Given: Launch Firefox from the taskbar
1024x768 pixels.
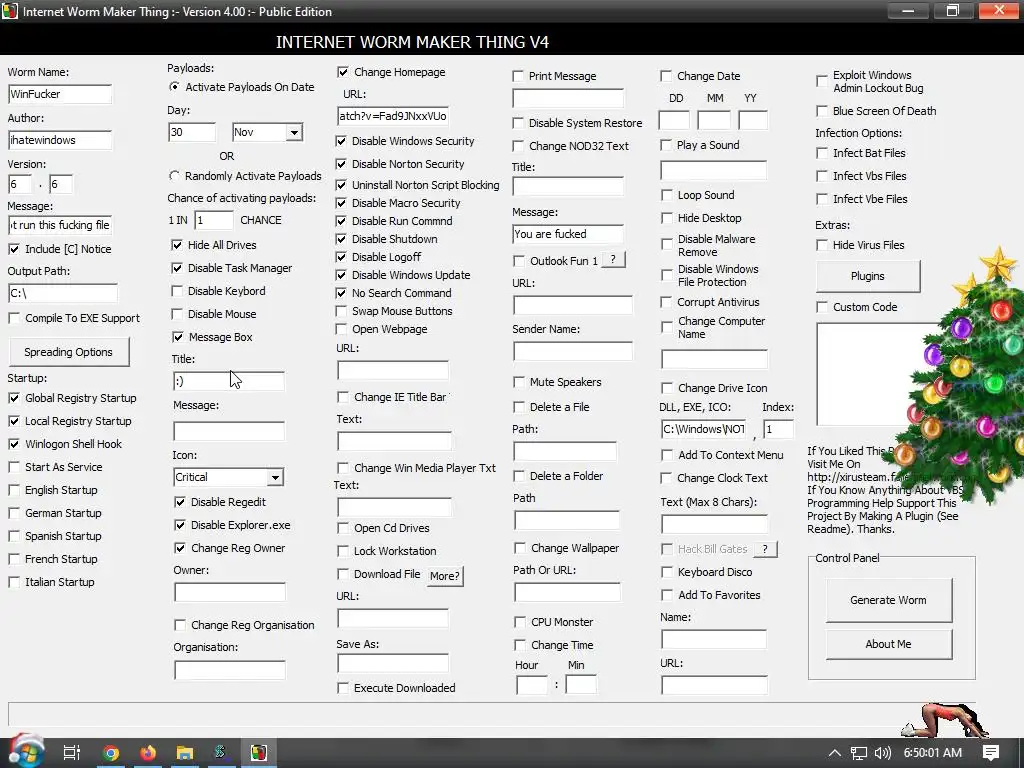Looking at the screenshot, I should (148, 753).
